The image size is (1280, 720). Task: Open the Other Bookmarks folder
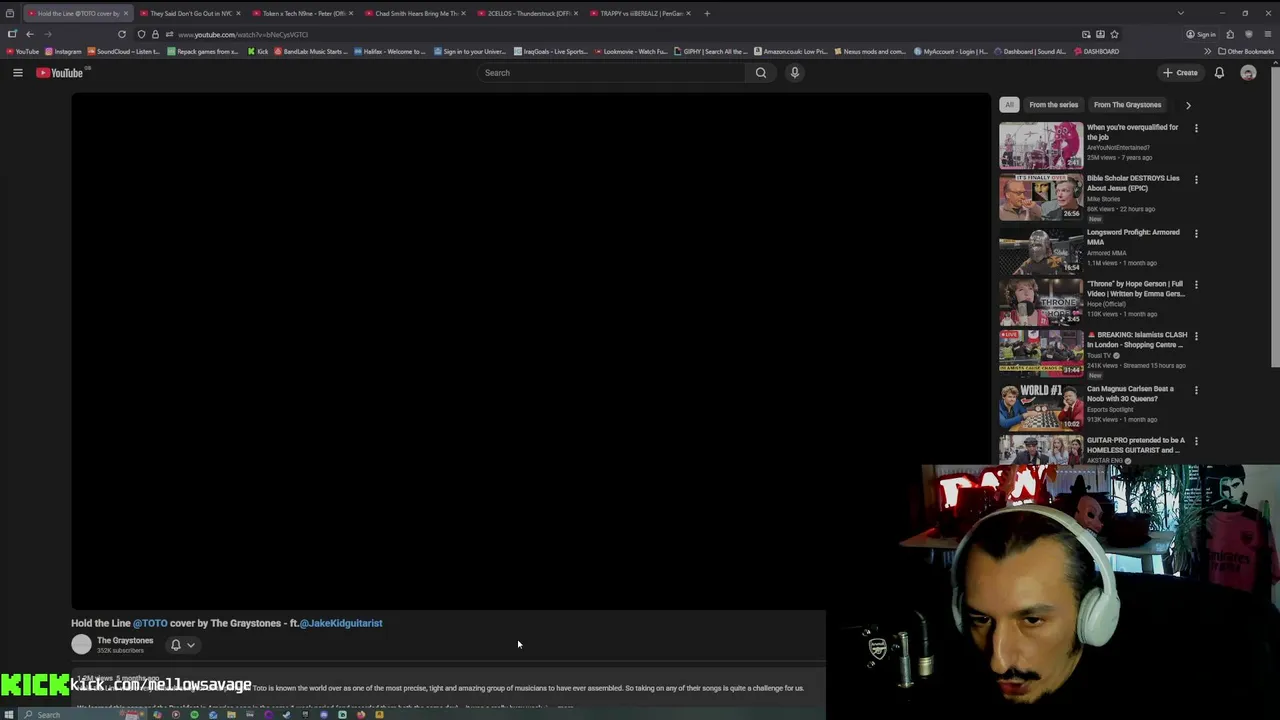pyautogui.click(x=1246, y=51)
